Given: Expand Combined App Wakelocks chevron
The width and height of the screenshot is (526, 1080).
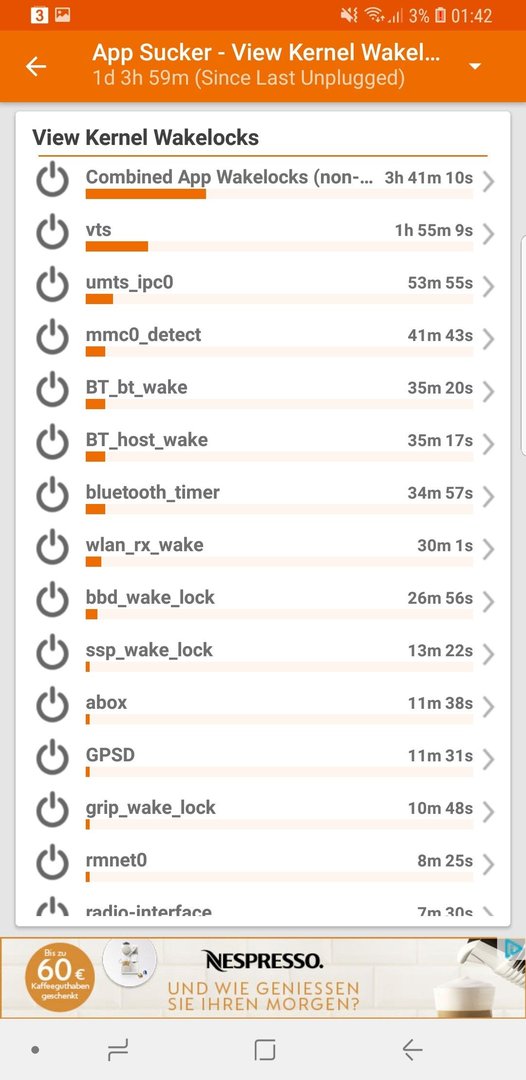Looking at the screenshot, I should (488, 182).
